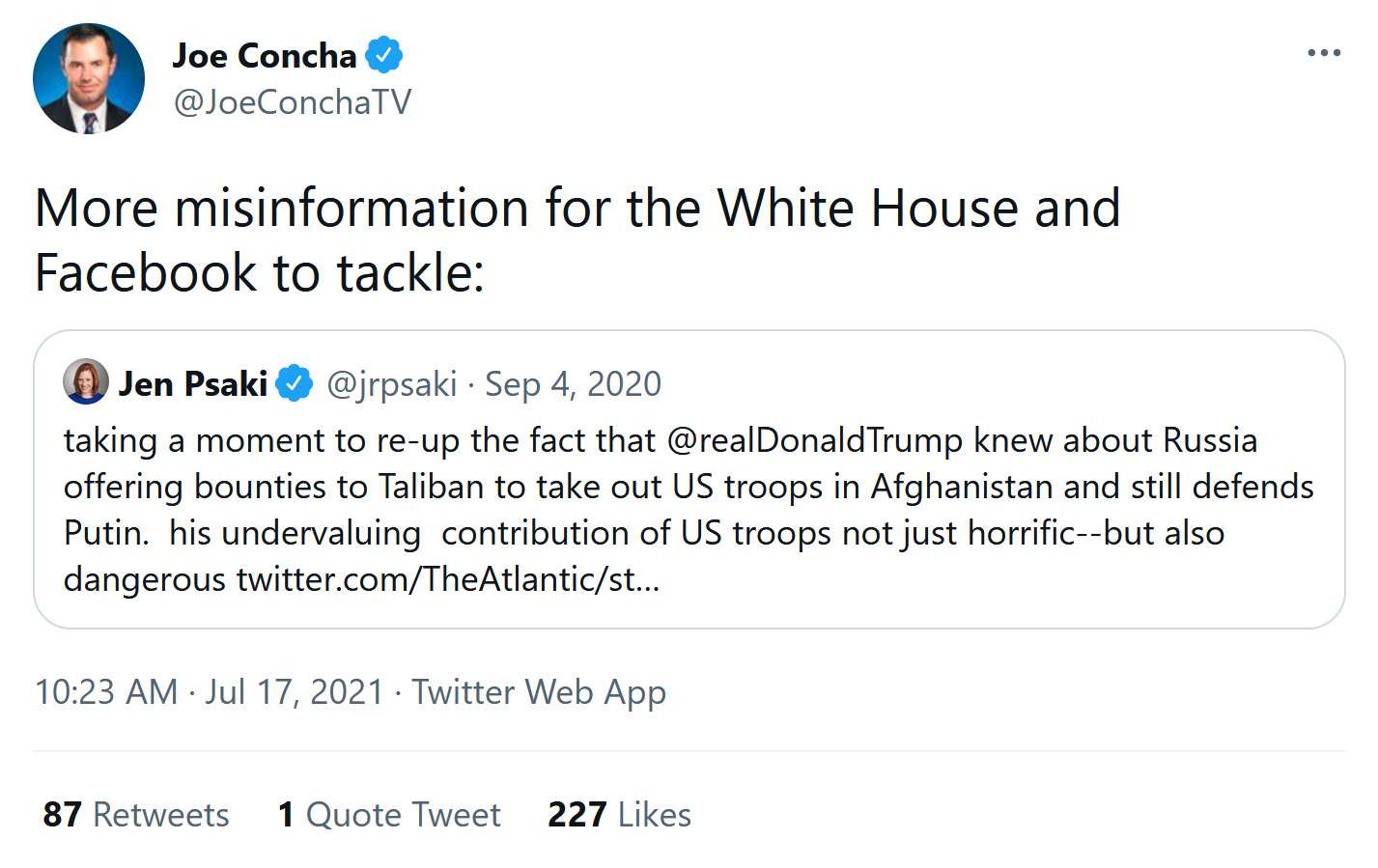Click the Jul 17, 2021 date

(292, 691)
